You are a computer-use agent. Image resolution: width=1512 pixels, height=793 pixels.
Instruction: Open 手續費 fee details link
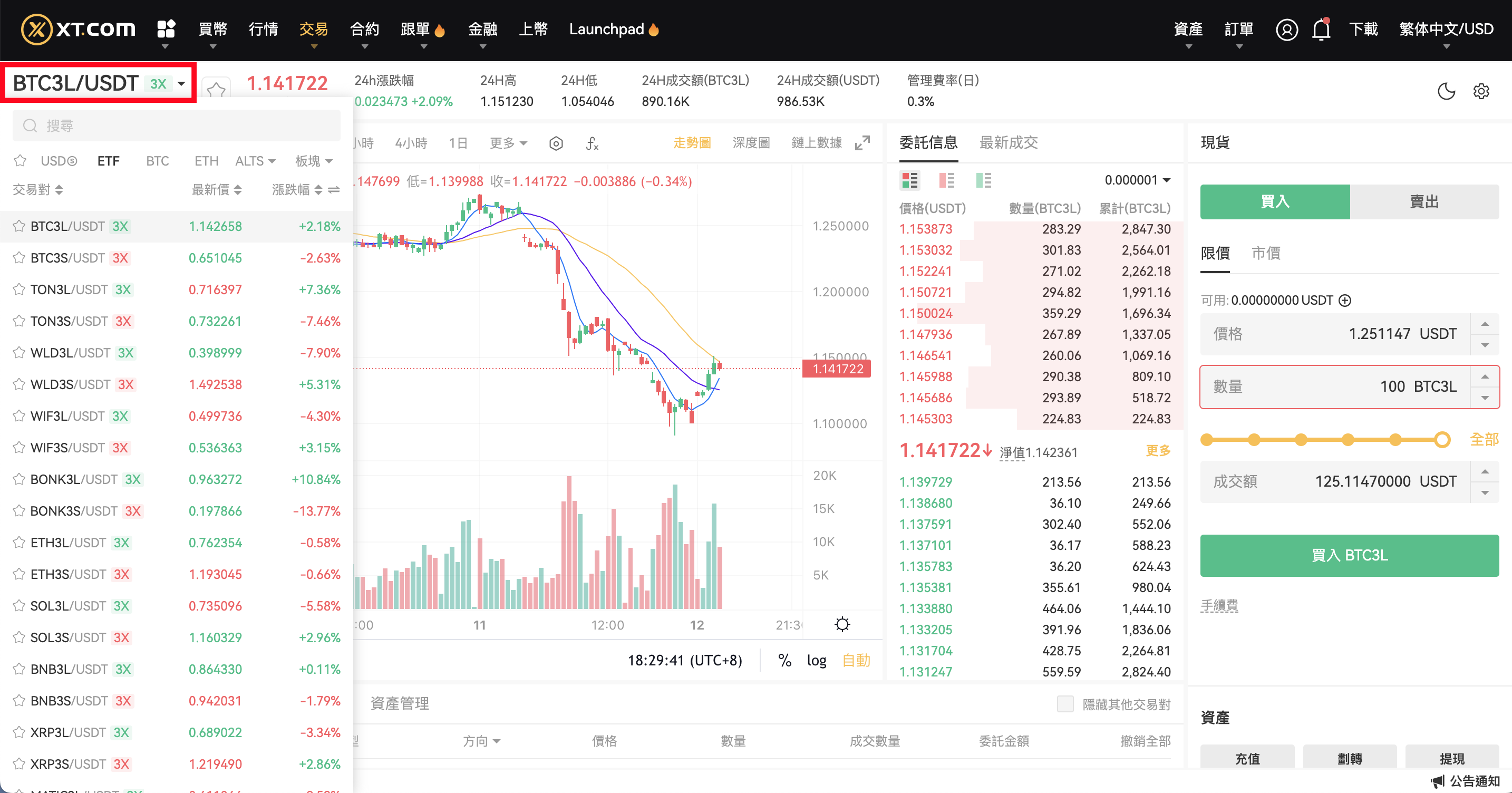coord(1219,606)
